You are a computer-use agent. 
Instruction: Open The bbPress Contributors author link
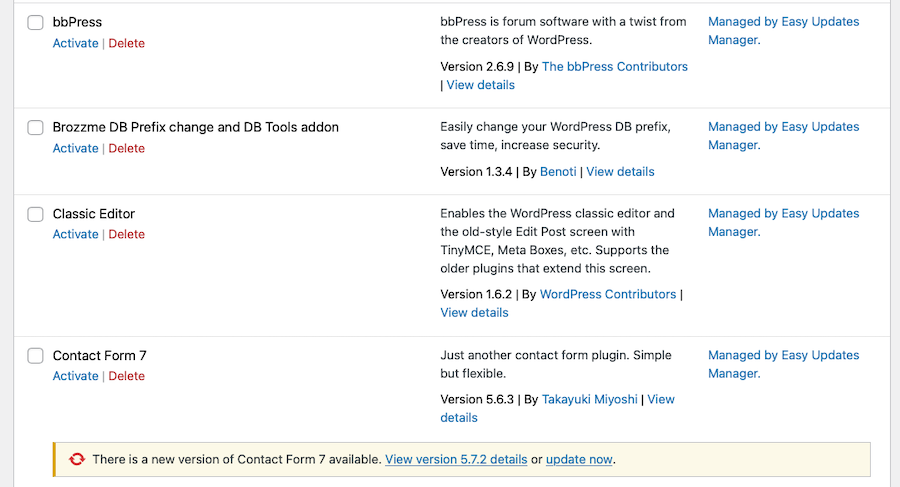tap(615, 67)
